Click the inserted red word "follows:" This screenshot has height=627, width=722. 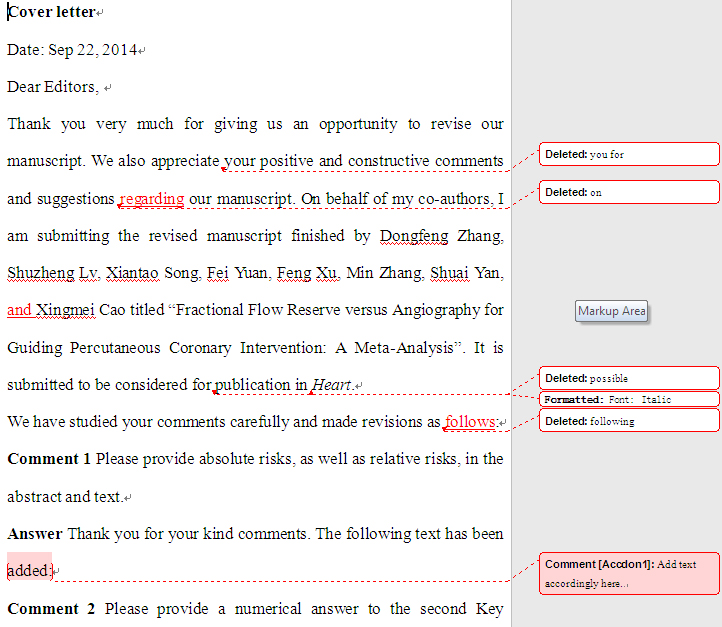tap(470, 422)
